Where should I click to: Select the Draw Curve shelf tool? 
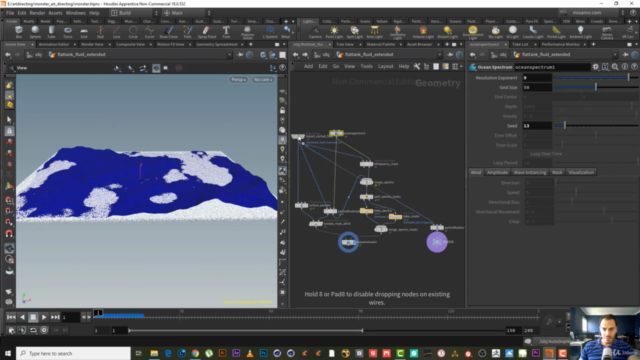click(169, 32)
